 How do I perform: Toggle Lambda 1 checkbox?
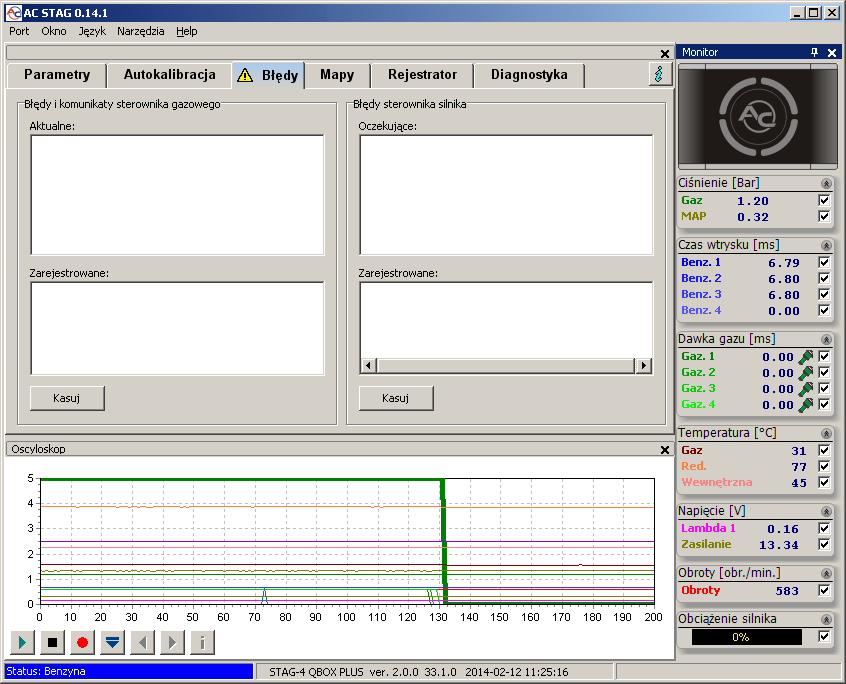[x=824, y=529]
